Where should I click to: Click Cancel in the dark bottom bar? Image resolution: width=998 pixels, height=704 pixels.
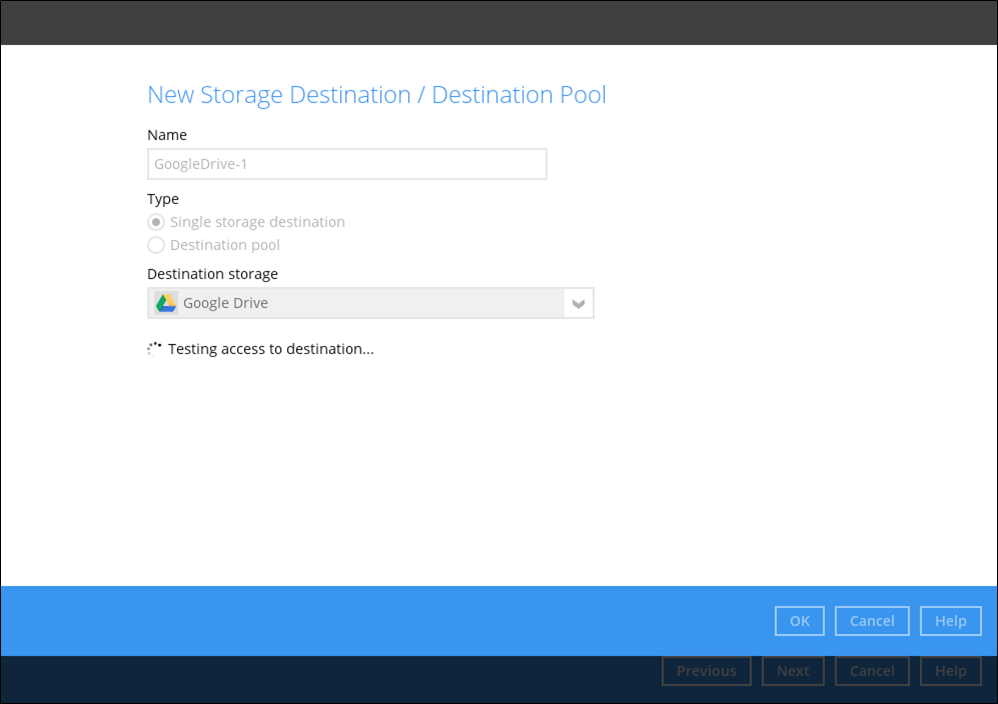point(871,671)
